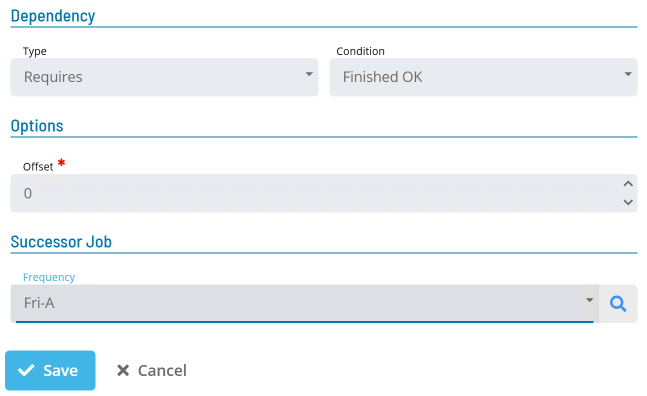
Task: Open the Type dropdown arrow
Action: coord(309,74)
